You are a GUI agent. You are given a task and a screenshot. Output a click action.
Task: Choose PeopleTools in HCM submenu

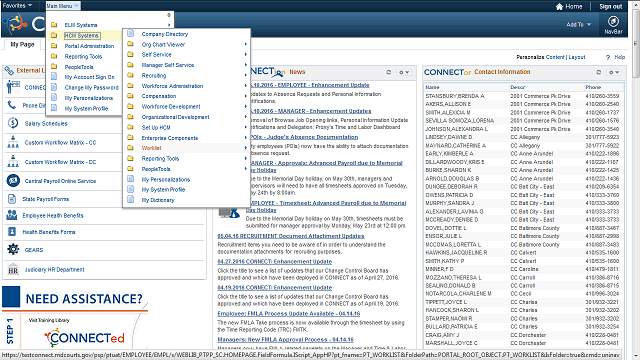[156, 169]
